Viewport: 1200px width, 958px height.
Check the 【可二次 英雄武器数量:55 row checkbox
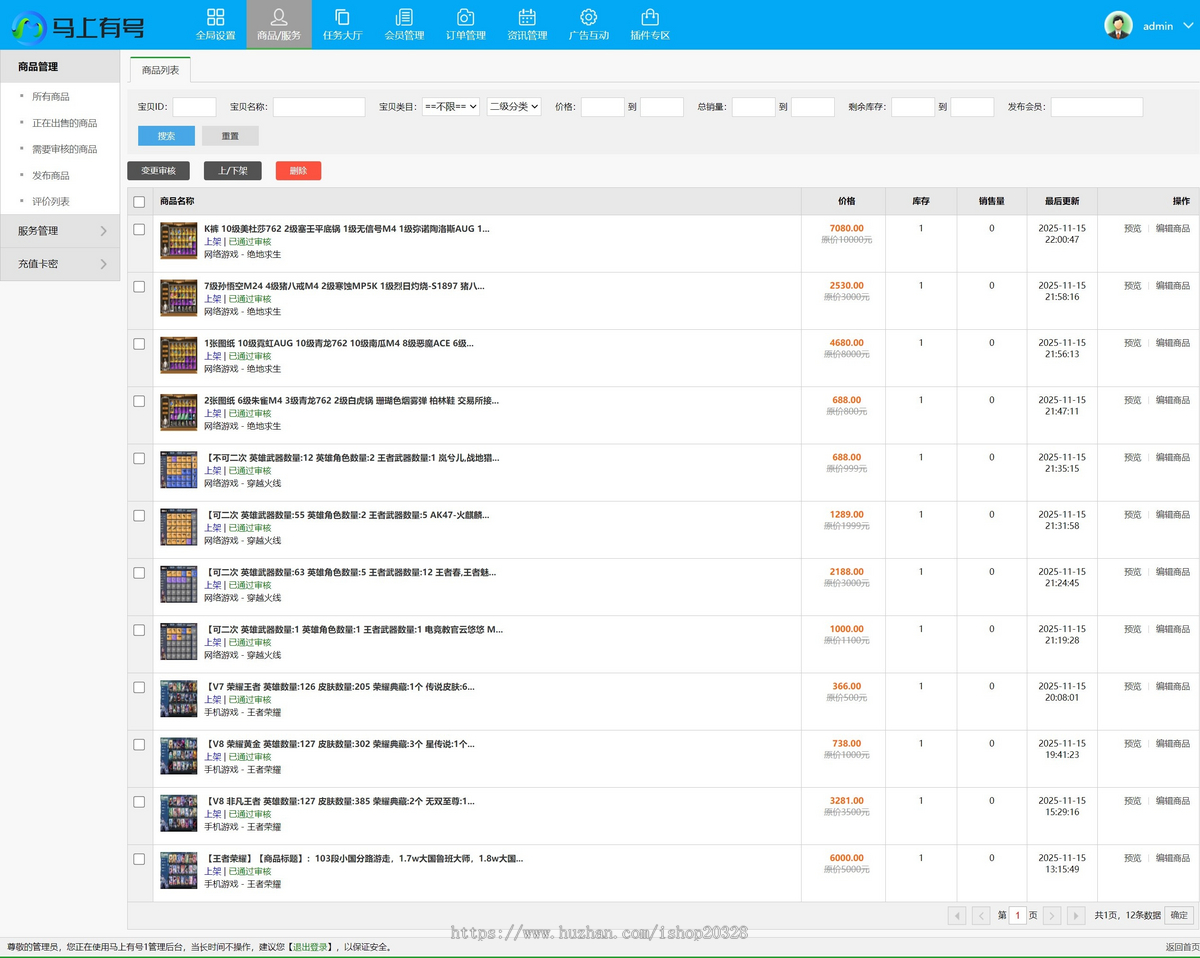(x=139, y=515)
